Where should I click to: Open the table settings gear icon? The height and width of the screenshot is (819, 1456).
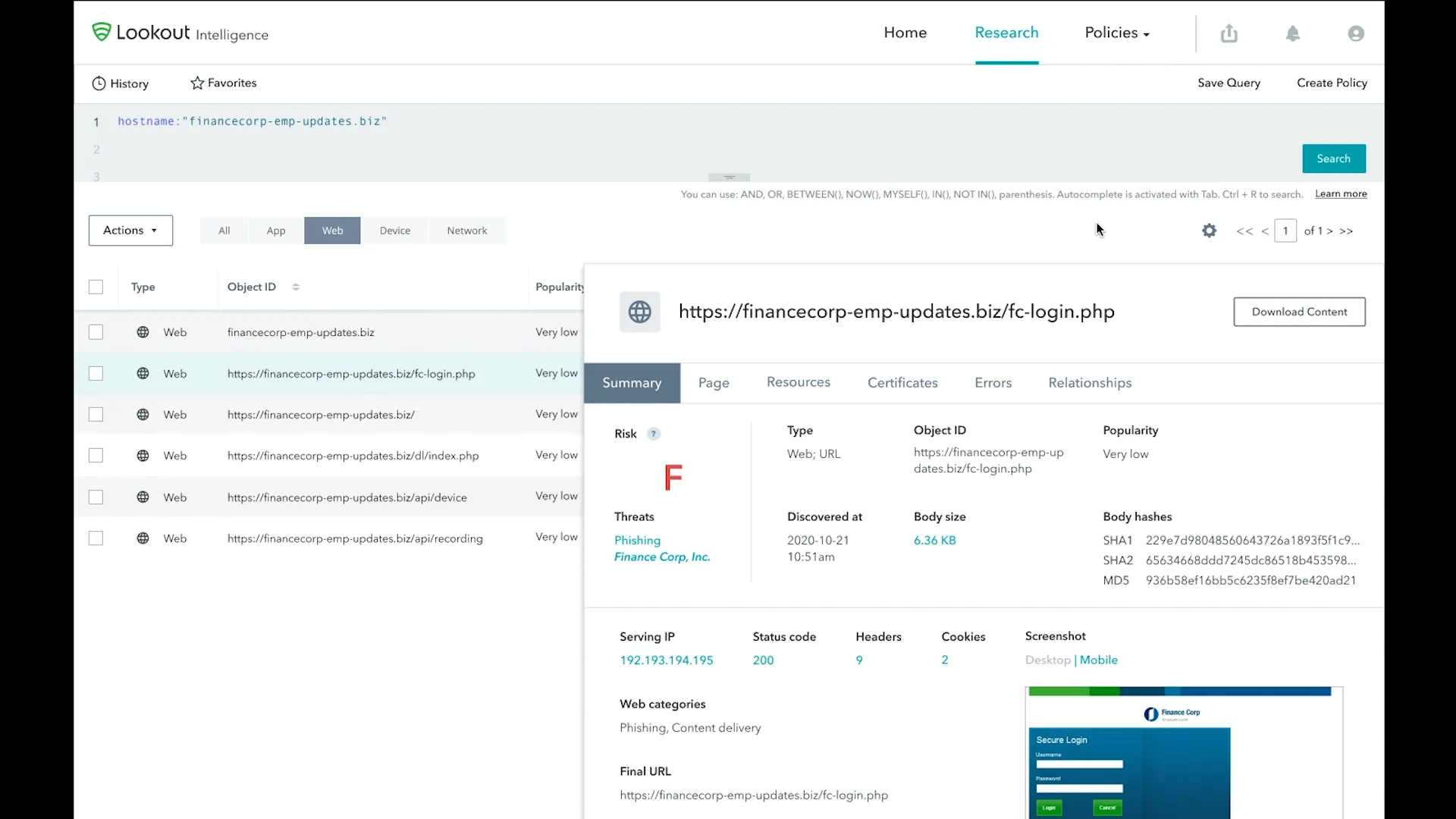pos(1210,231)
